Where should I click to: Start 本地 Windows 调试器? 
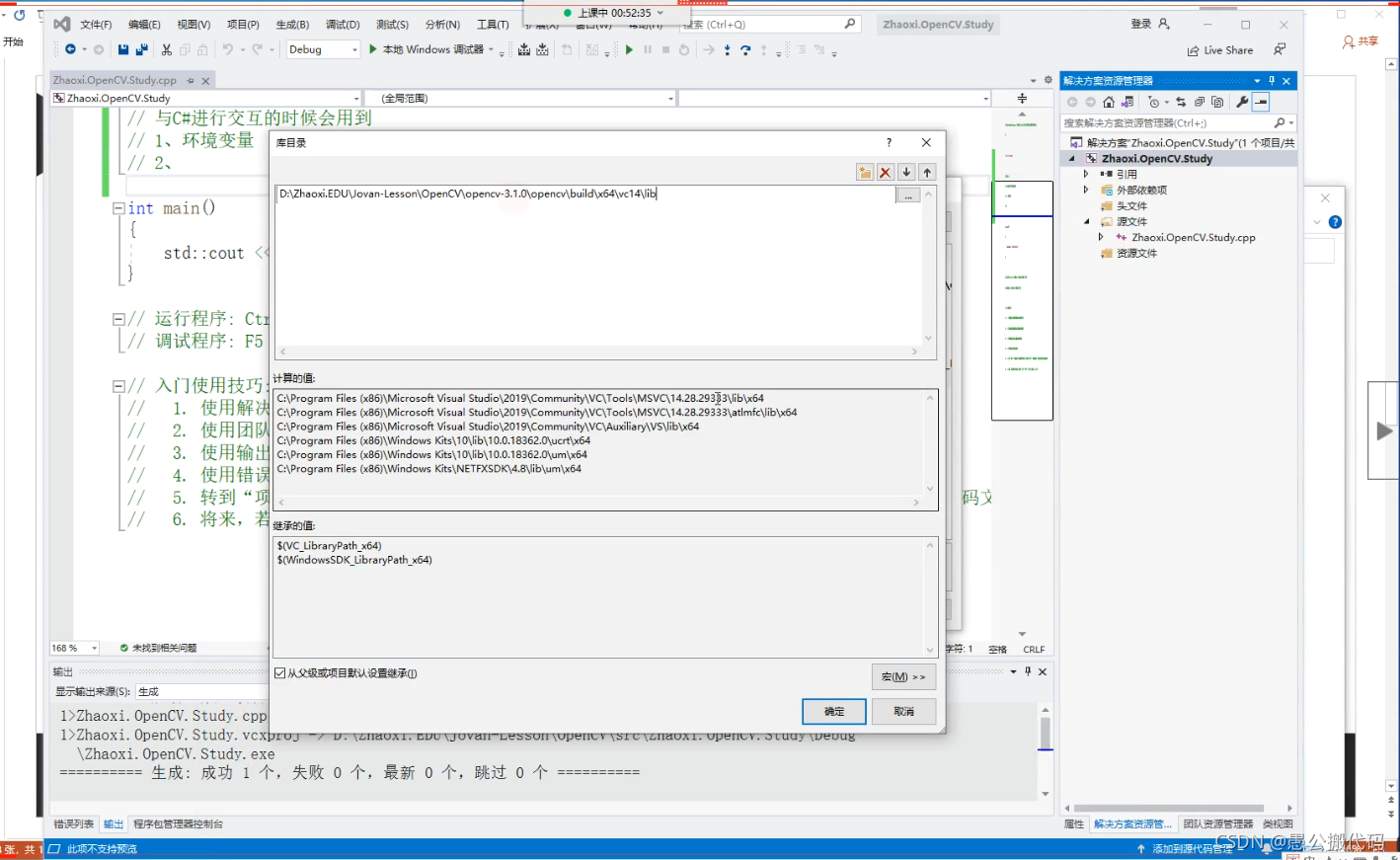tap(427, 49)
